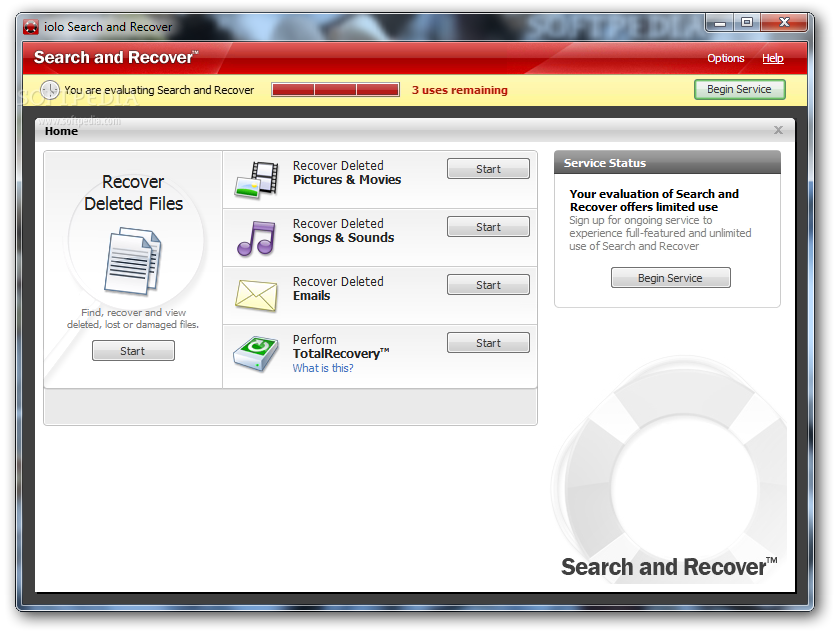Maximize the iolo Search and Recover window
835x632 pixels.
[747, 22]
